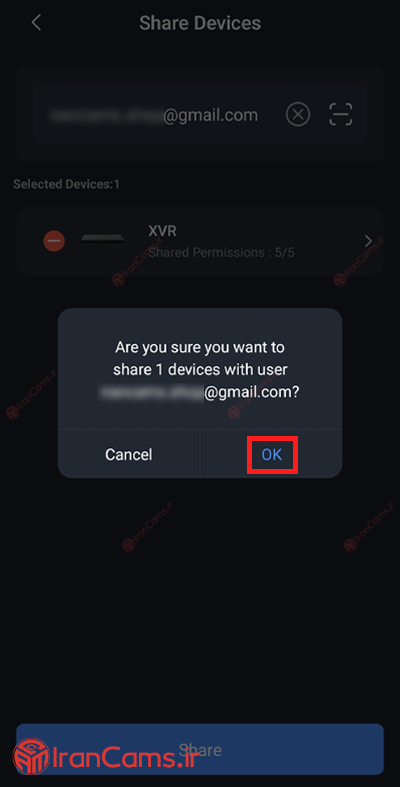This screenshot has height=787, width=400.
Task: Remove XVR using the red minus icon
Action: [x=54, y=241]
